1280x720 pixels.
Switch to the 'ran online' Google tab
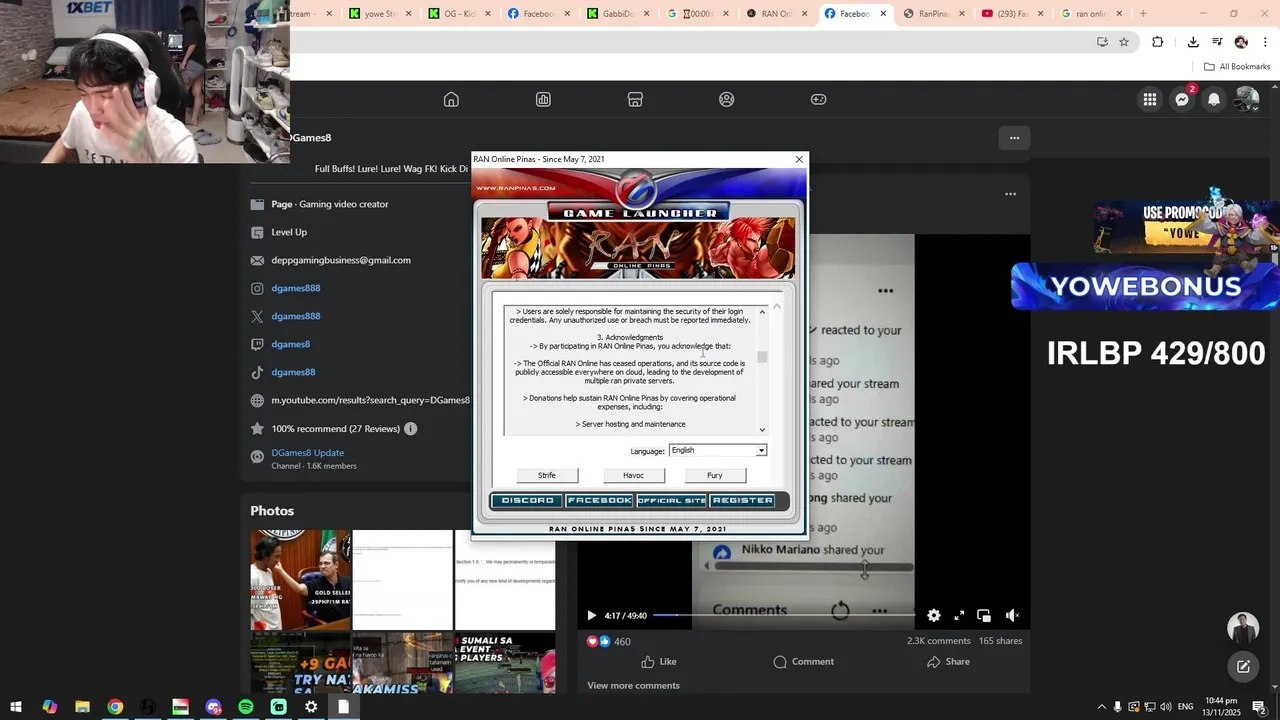tap(1091, 14)
